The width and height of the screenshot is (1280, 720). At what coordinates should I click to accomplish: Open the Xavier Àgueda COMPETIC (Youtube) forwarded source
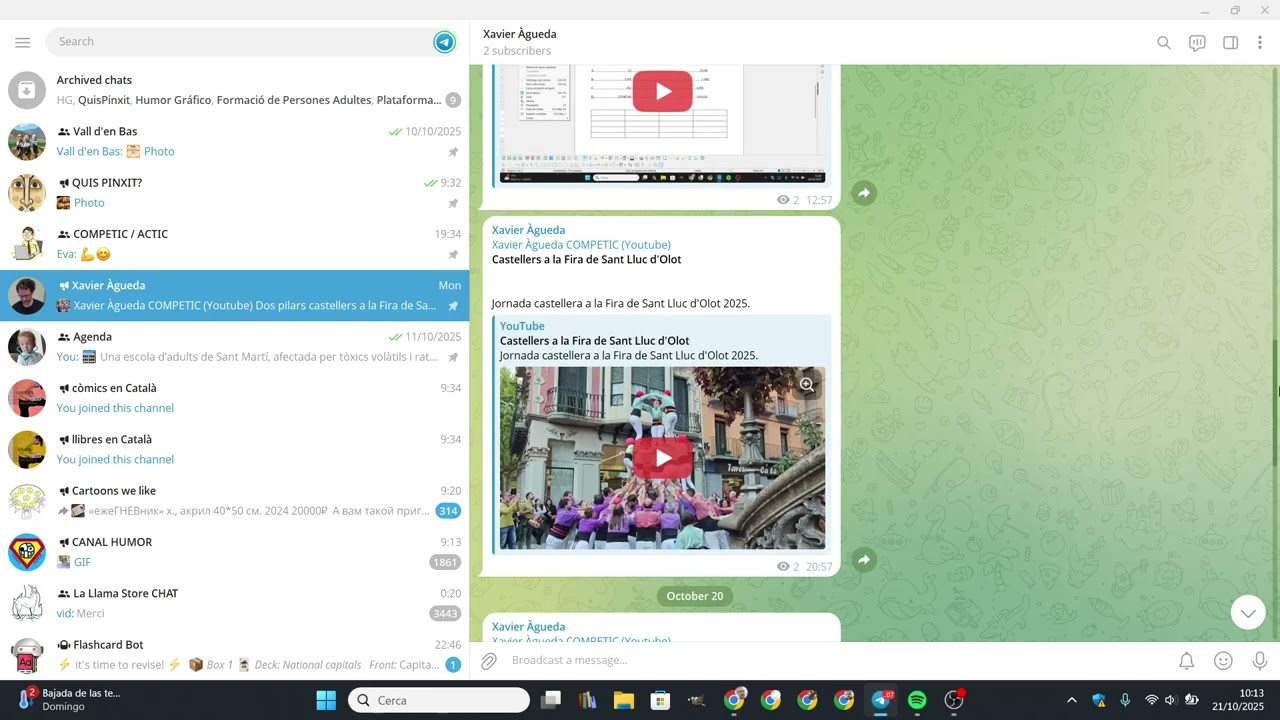(x=581, y=245)
